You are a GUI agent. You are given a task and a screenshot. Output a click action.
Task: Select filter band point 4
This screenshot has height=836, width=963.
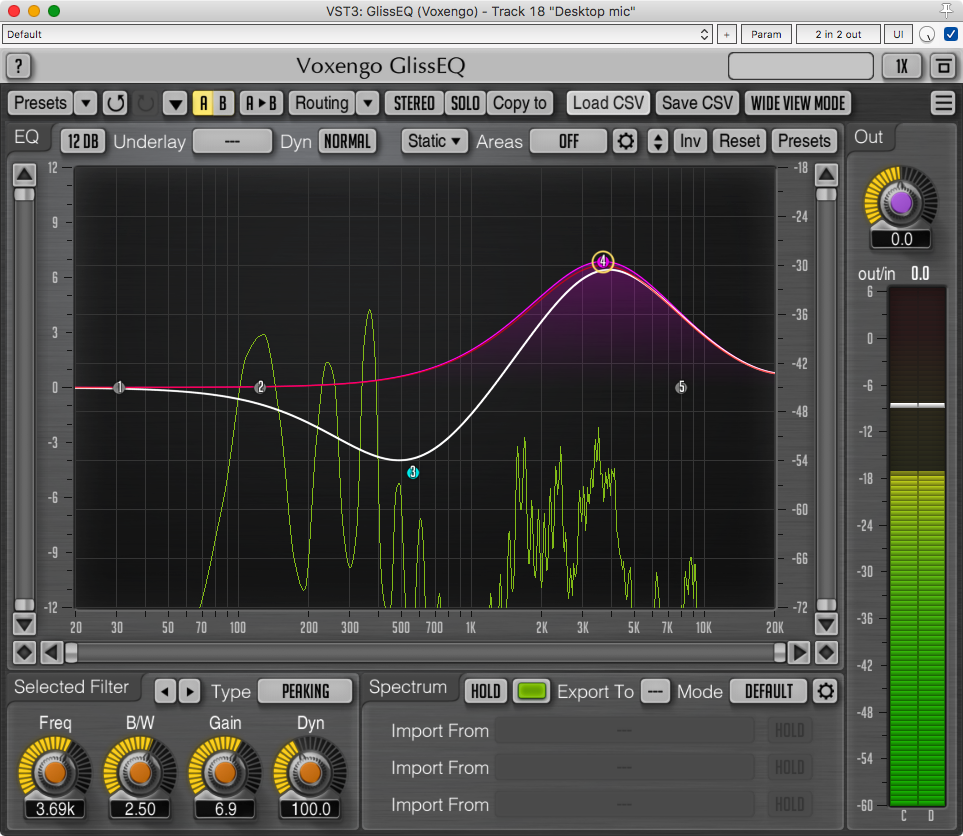click(602, 262)
